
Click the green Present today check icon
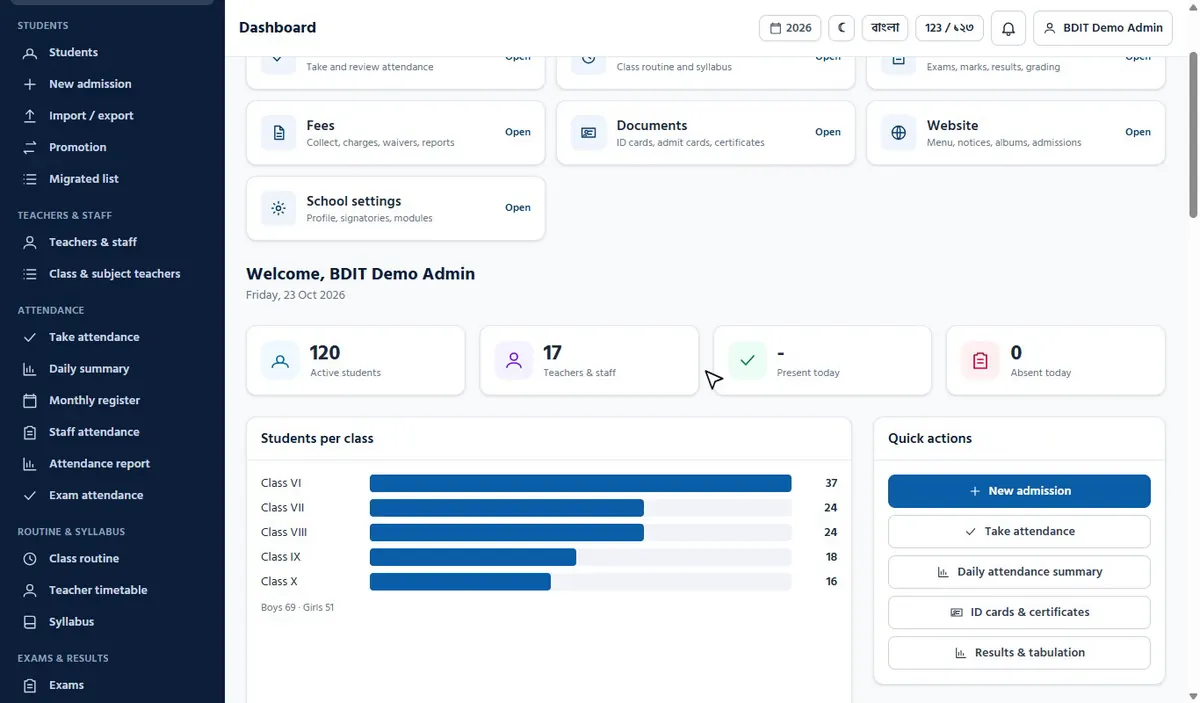click(747, 361)
